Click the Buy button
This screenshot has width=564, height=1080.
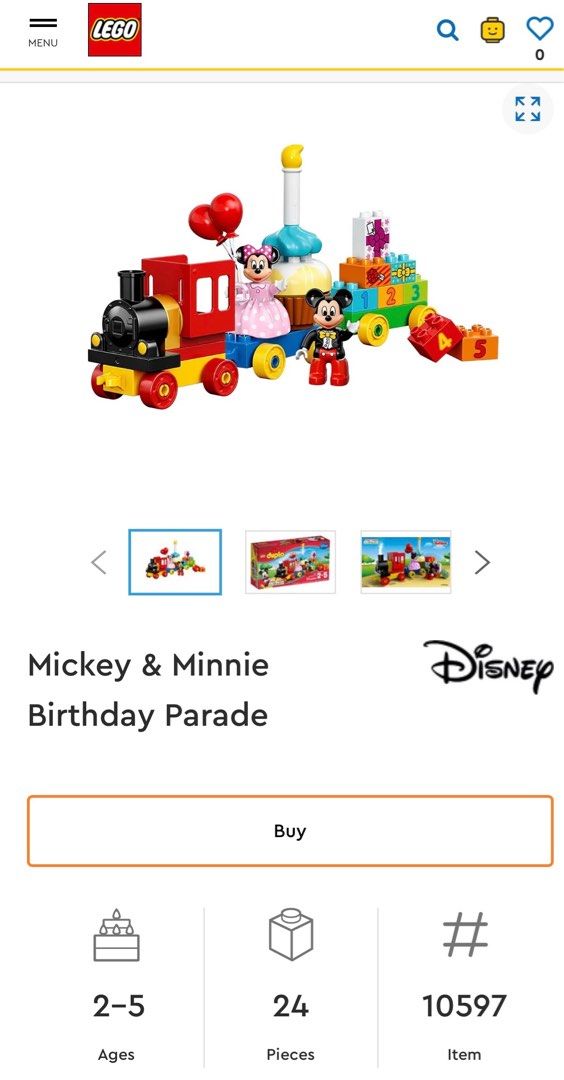coord(290,831)
